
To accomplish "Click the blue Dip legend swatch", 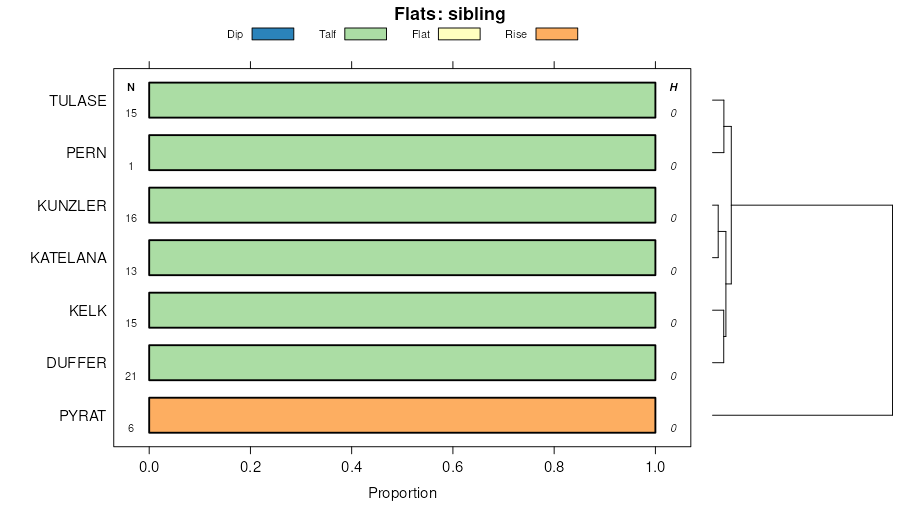I will coord(272,34).
